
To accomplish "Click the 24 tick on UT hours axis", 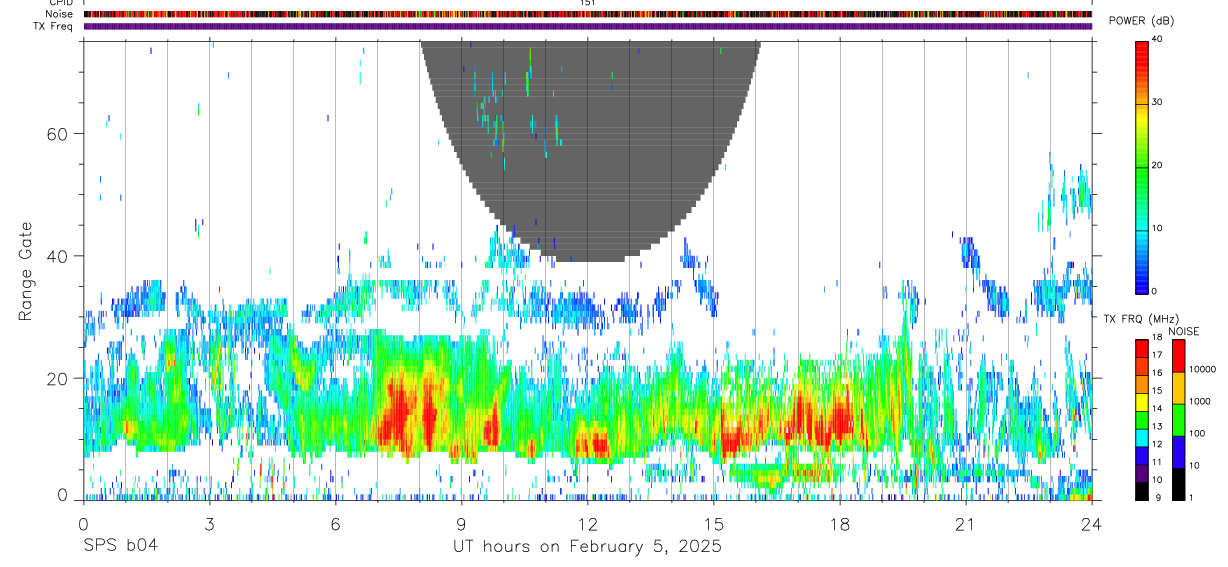I will 1092,524.
